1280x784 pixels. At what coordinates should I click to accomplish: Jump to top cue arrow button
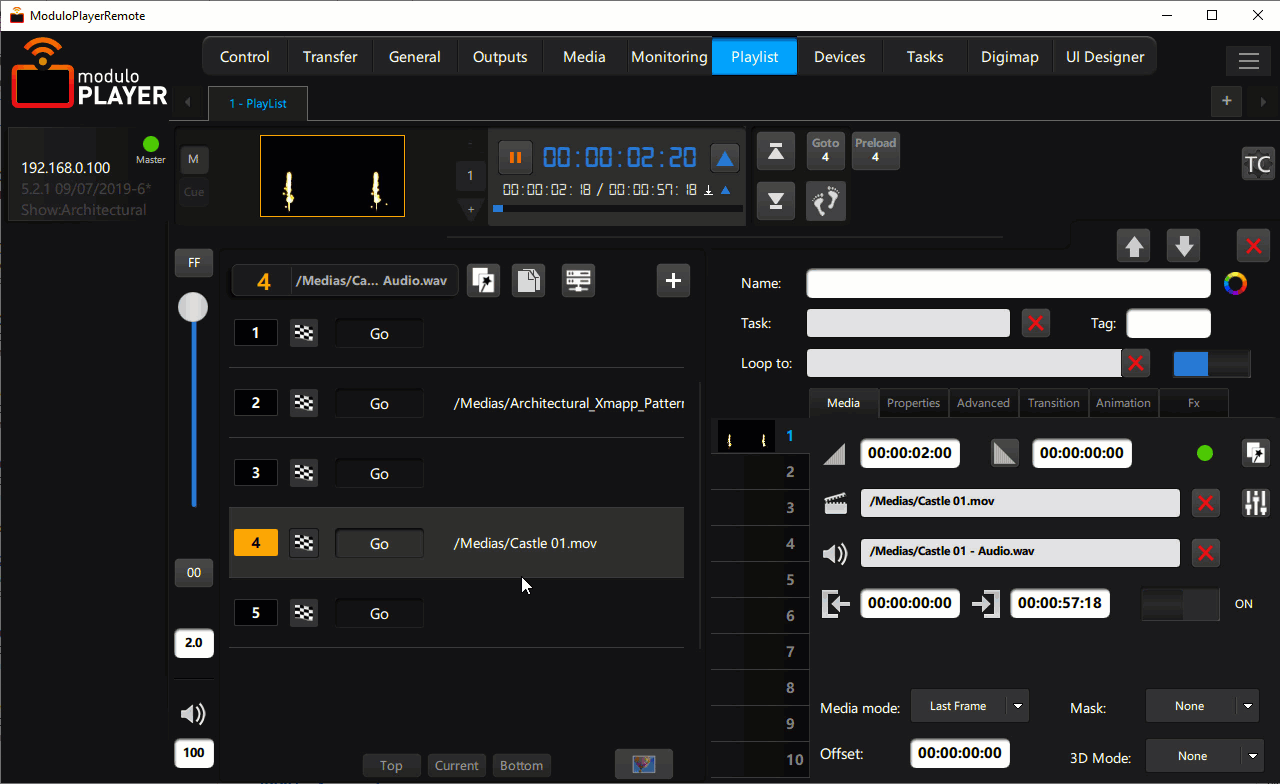click(x=776, y=151)
